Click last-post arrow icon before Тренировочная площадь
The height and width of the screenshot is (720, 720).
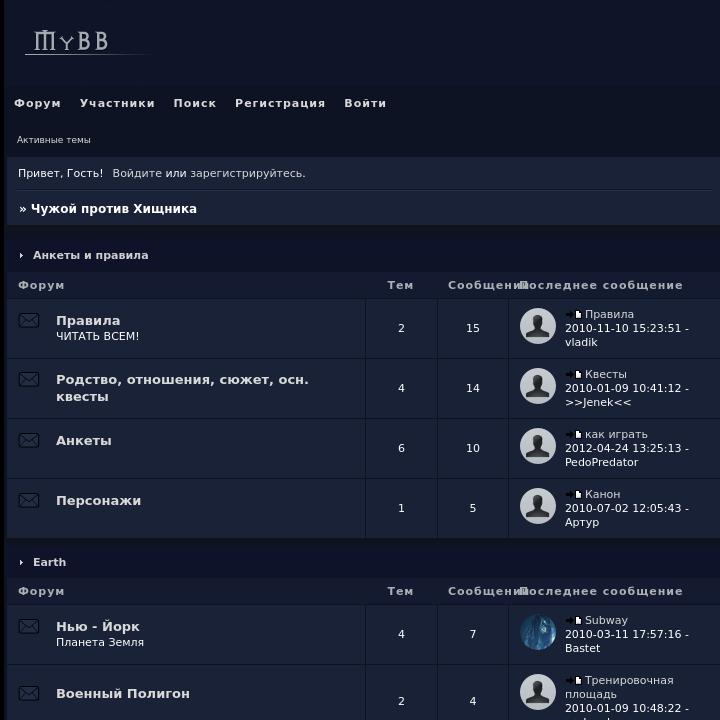pos(574,681)
